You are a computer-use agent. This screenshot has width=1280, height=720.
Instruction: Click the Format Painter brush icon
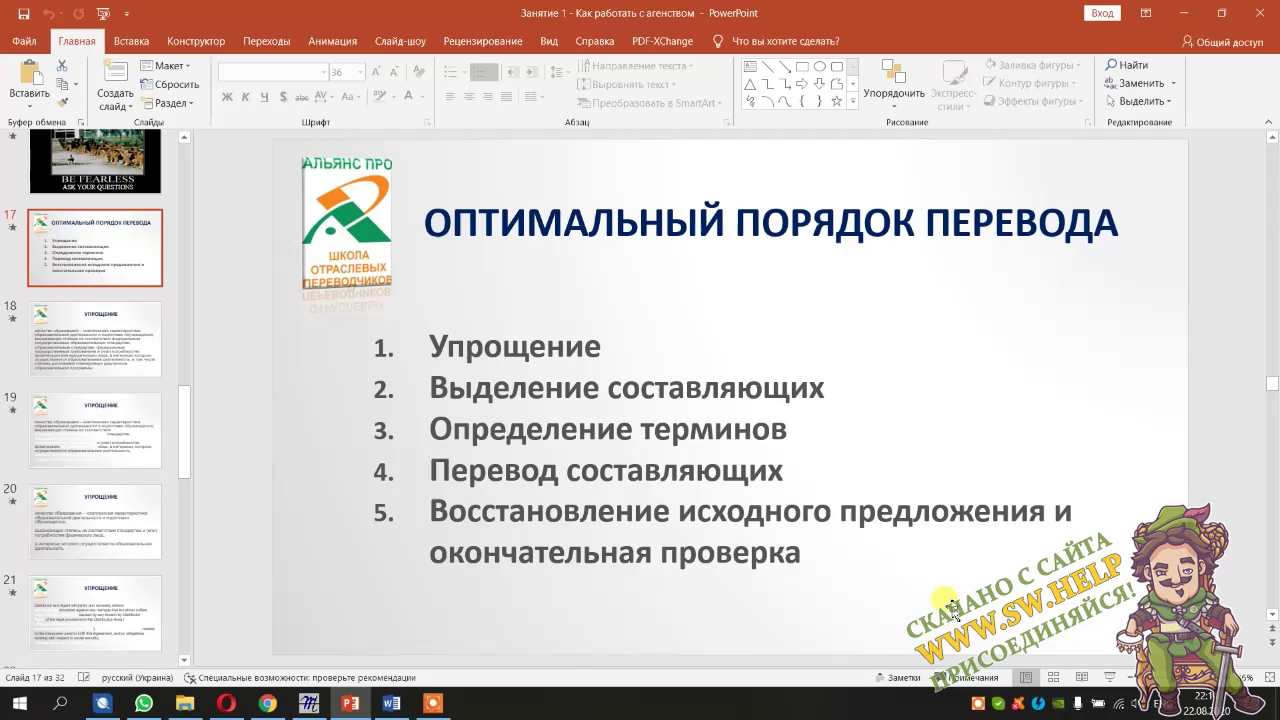tap(62, 102)
